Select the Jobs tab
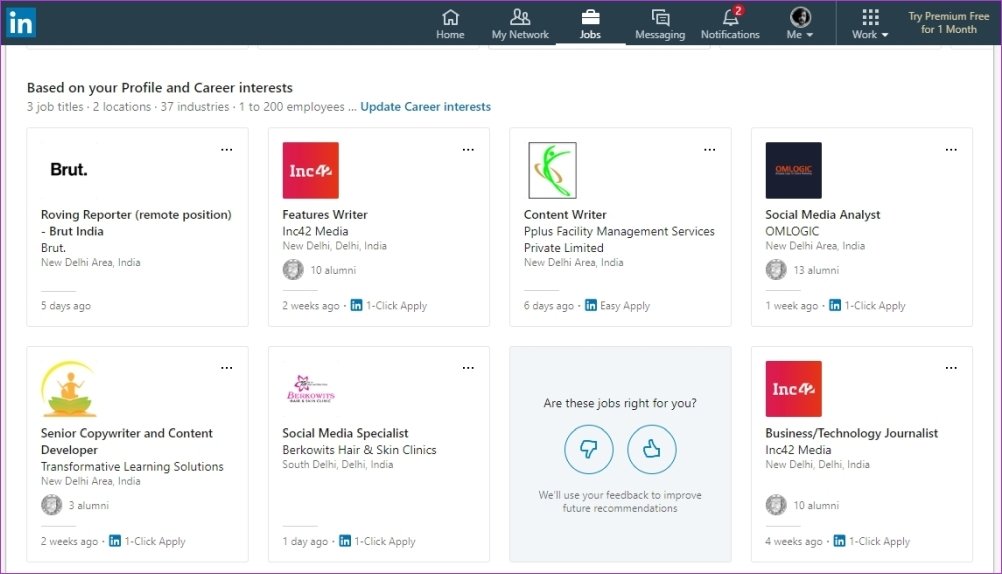This screenshot has height=574, width=1002. click(x=590, y=24)
